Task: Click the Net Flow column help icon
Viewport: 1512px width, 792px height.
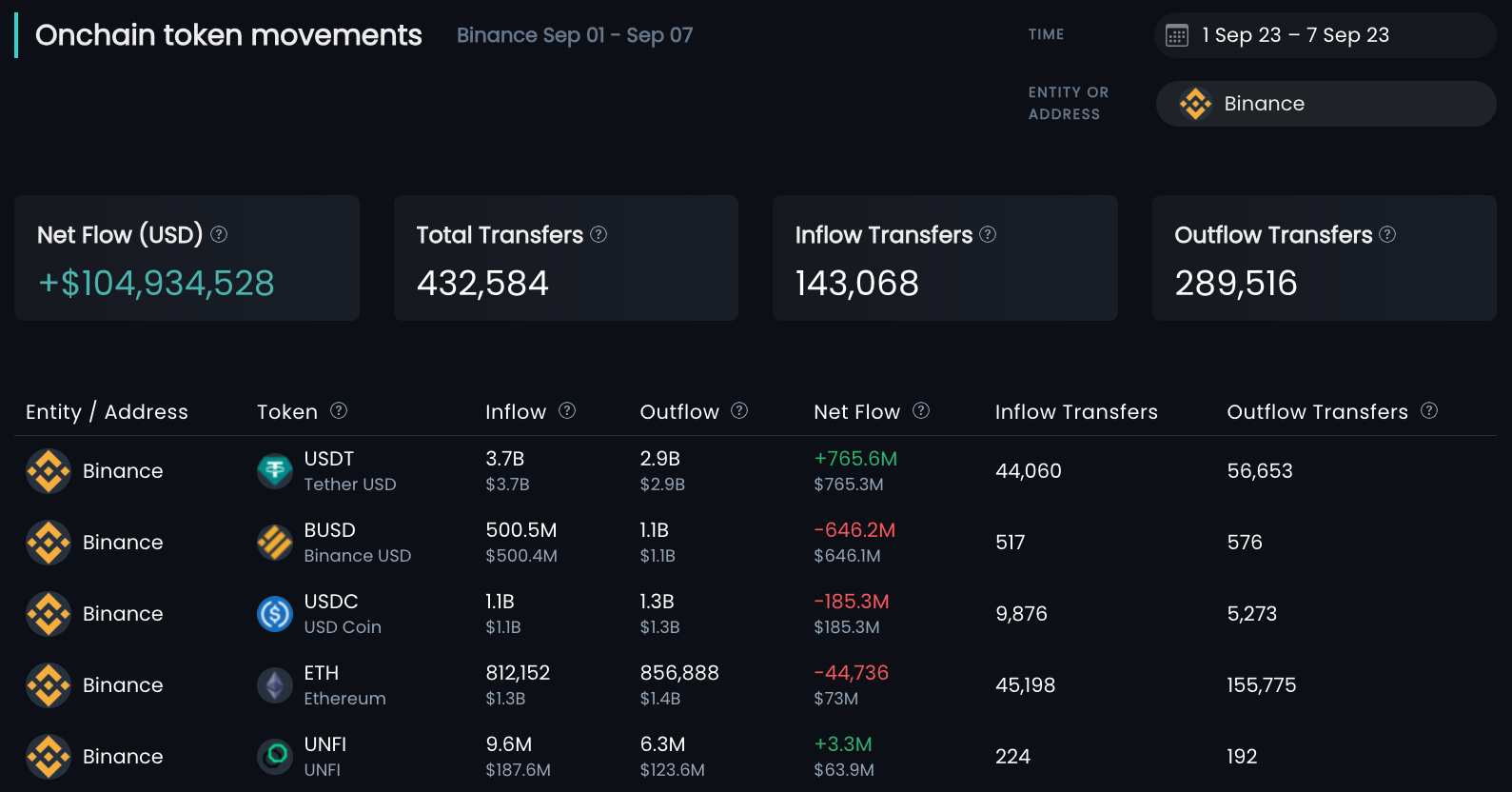Action: tap(921, 410)
